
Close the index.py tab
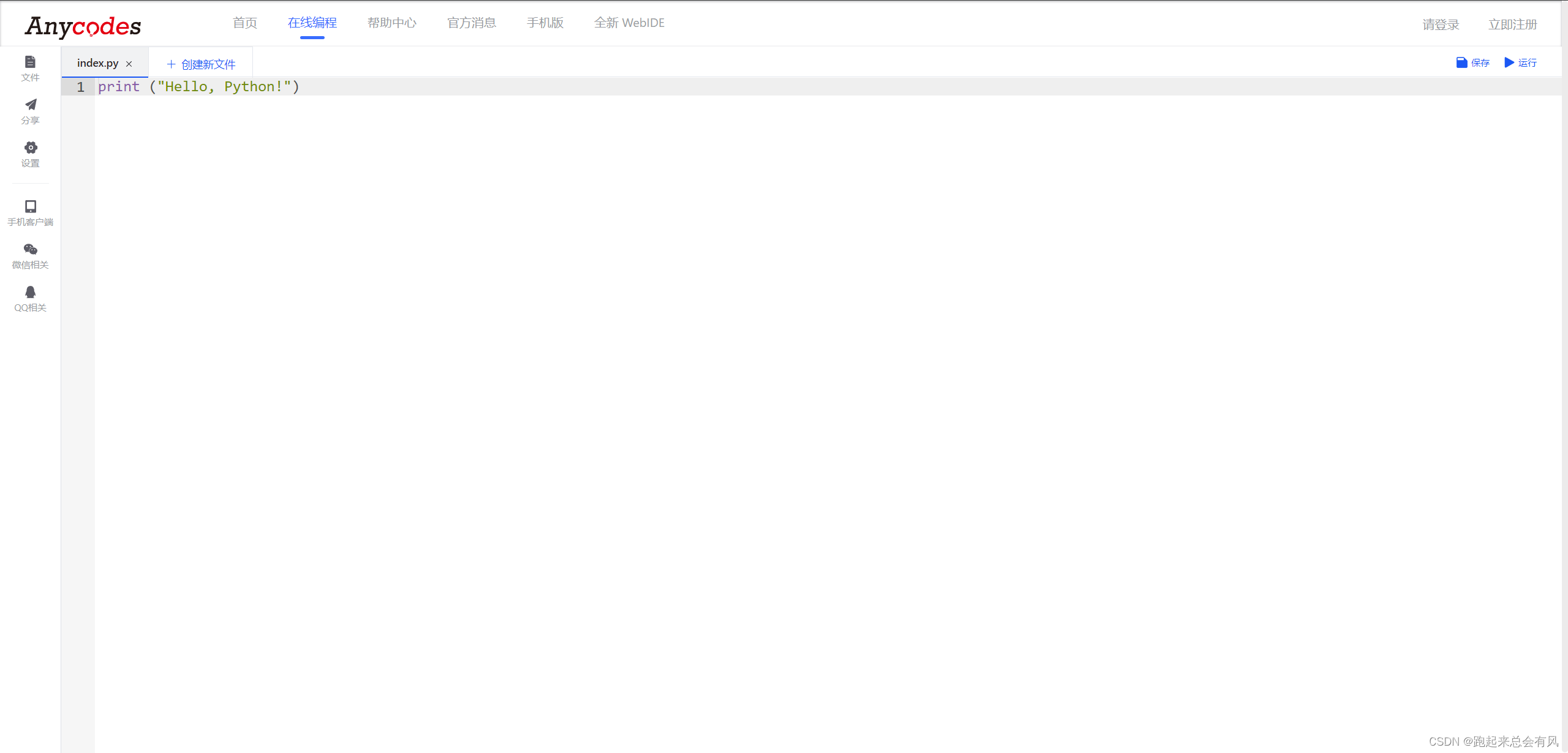click(129, 64)
